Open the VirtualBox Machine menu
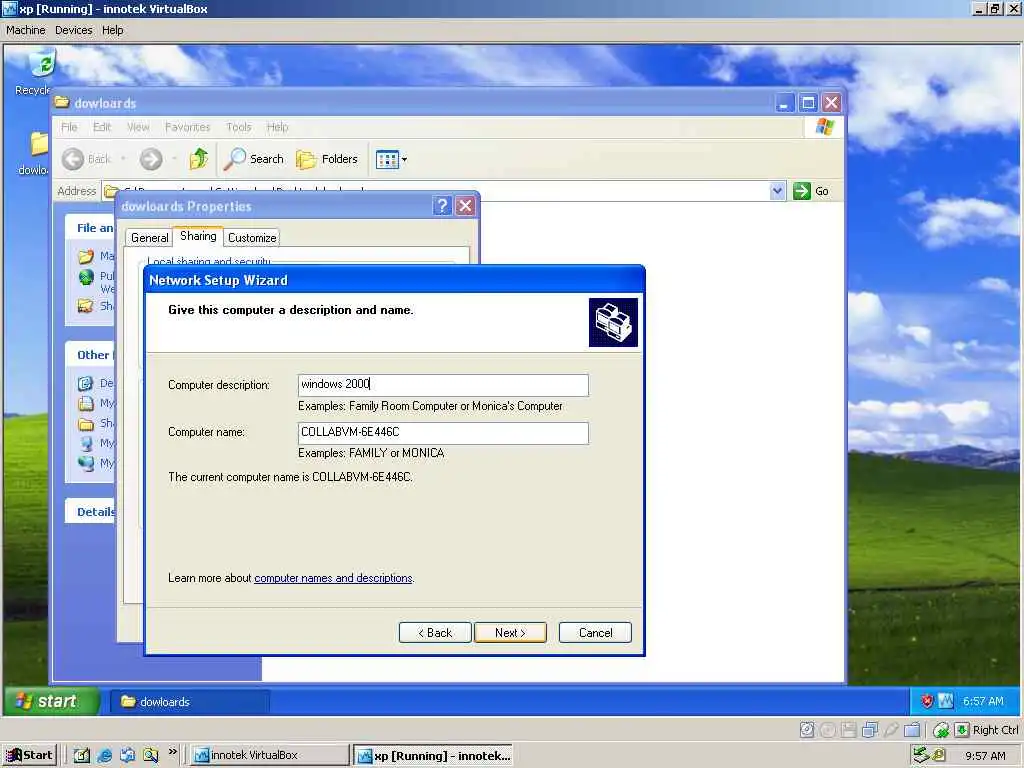 [25, 30]
